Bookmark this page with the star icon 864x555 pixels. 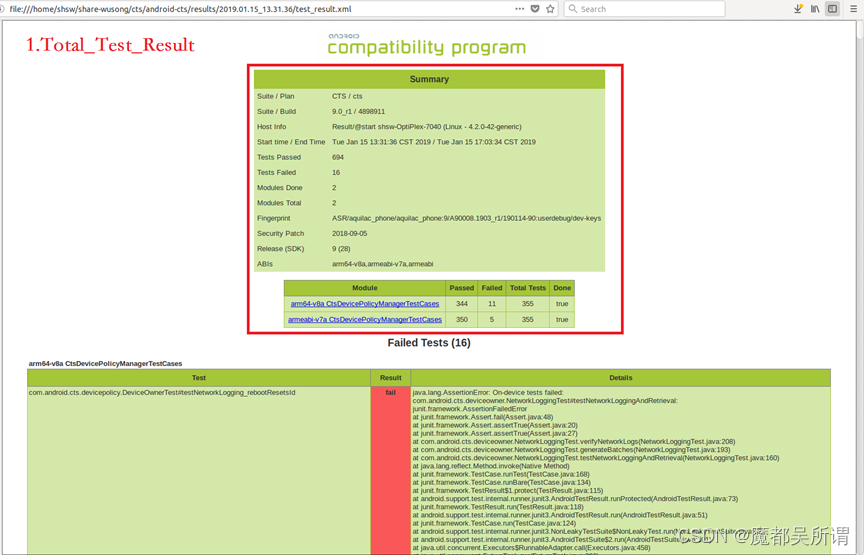550,9
